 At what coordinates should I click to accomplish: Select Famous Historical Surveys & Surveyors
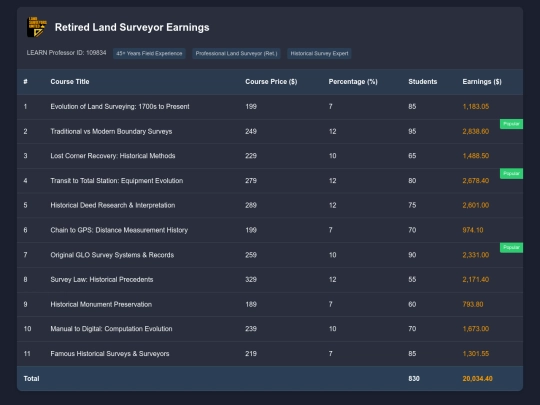(110, 354)
